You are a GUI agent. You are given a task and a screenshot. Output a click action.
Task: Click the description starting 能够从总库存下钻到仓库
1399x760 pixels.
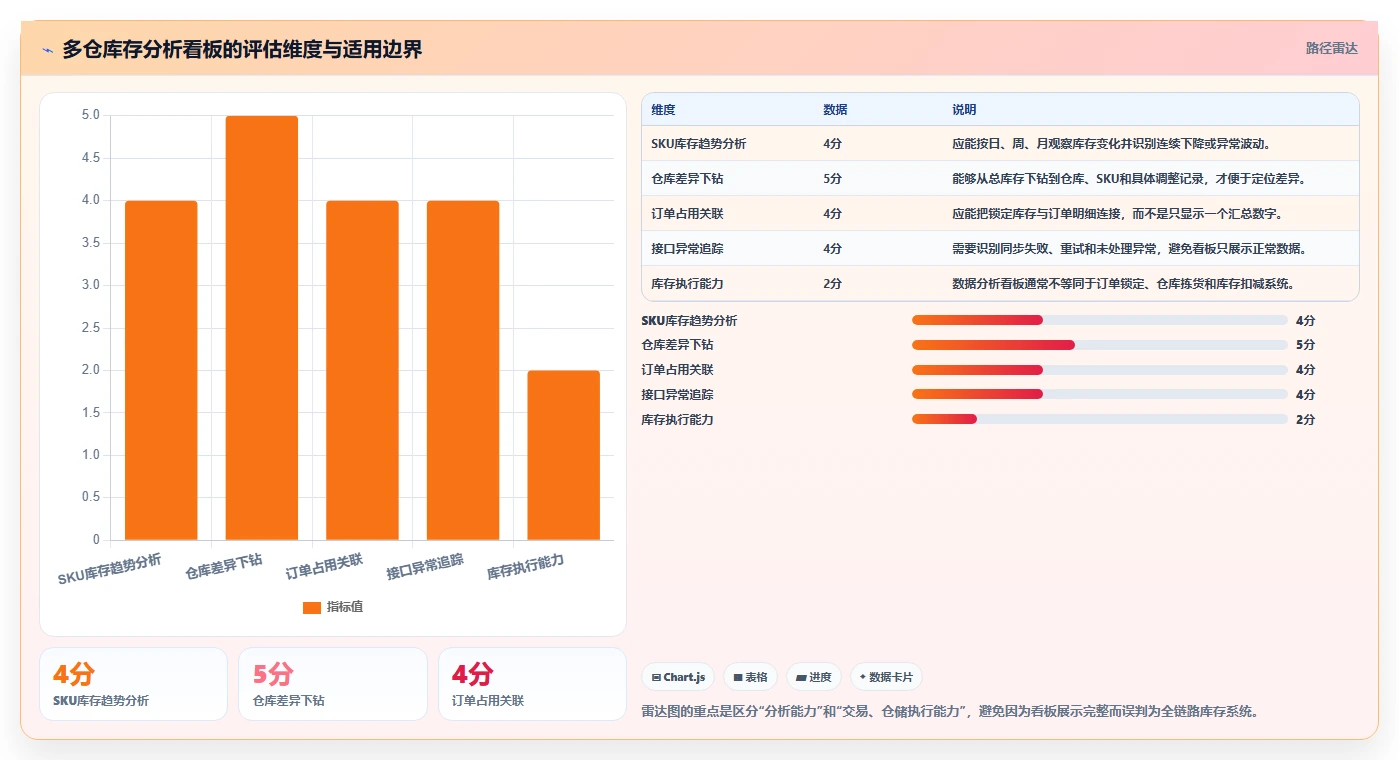(1129, 179)
